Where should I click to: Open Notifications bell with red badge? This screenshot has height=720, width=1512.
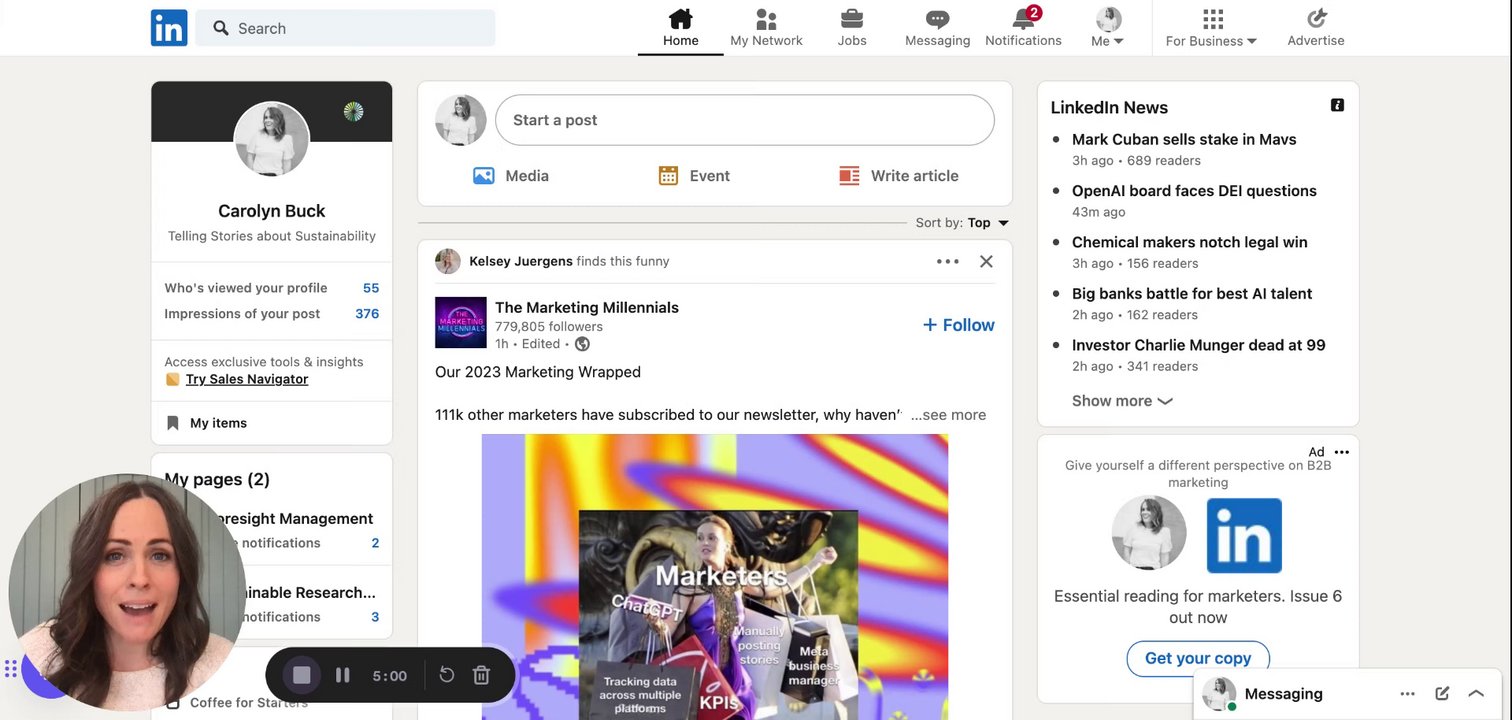tap(1023, 28)
